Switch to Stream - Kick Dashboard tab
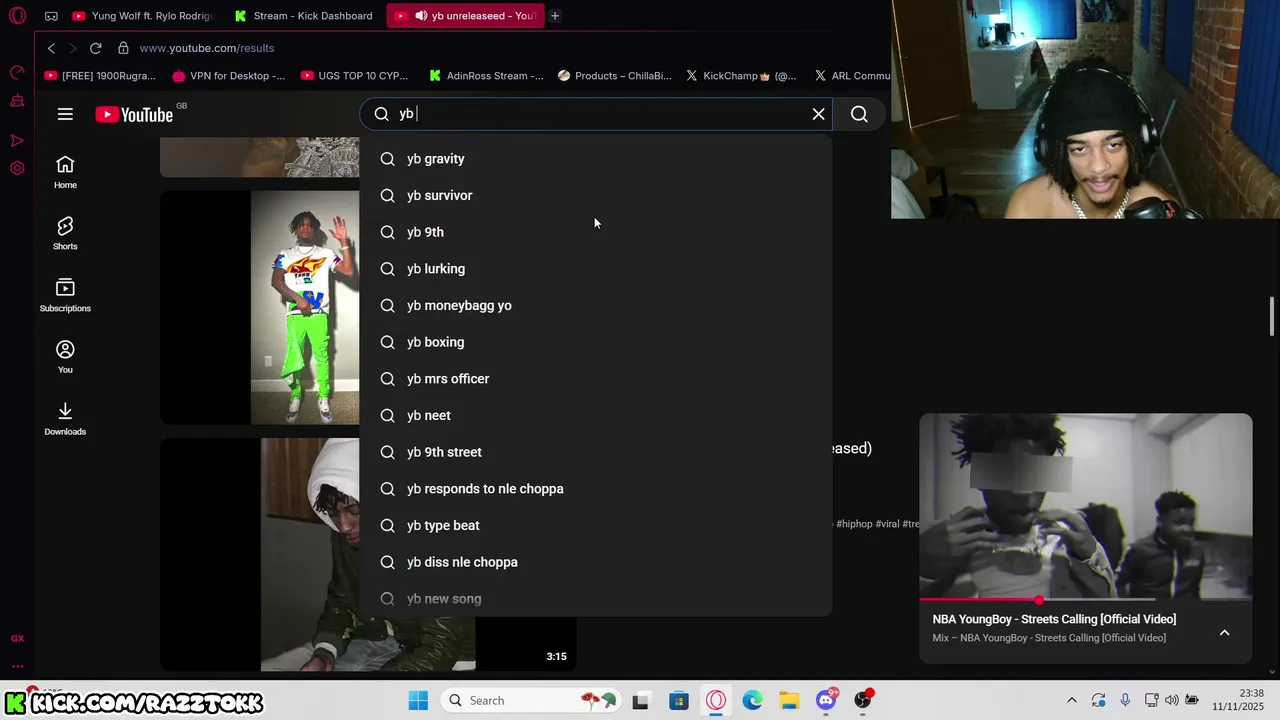This screenshot has width=1280, height=720. pos(304,16)
